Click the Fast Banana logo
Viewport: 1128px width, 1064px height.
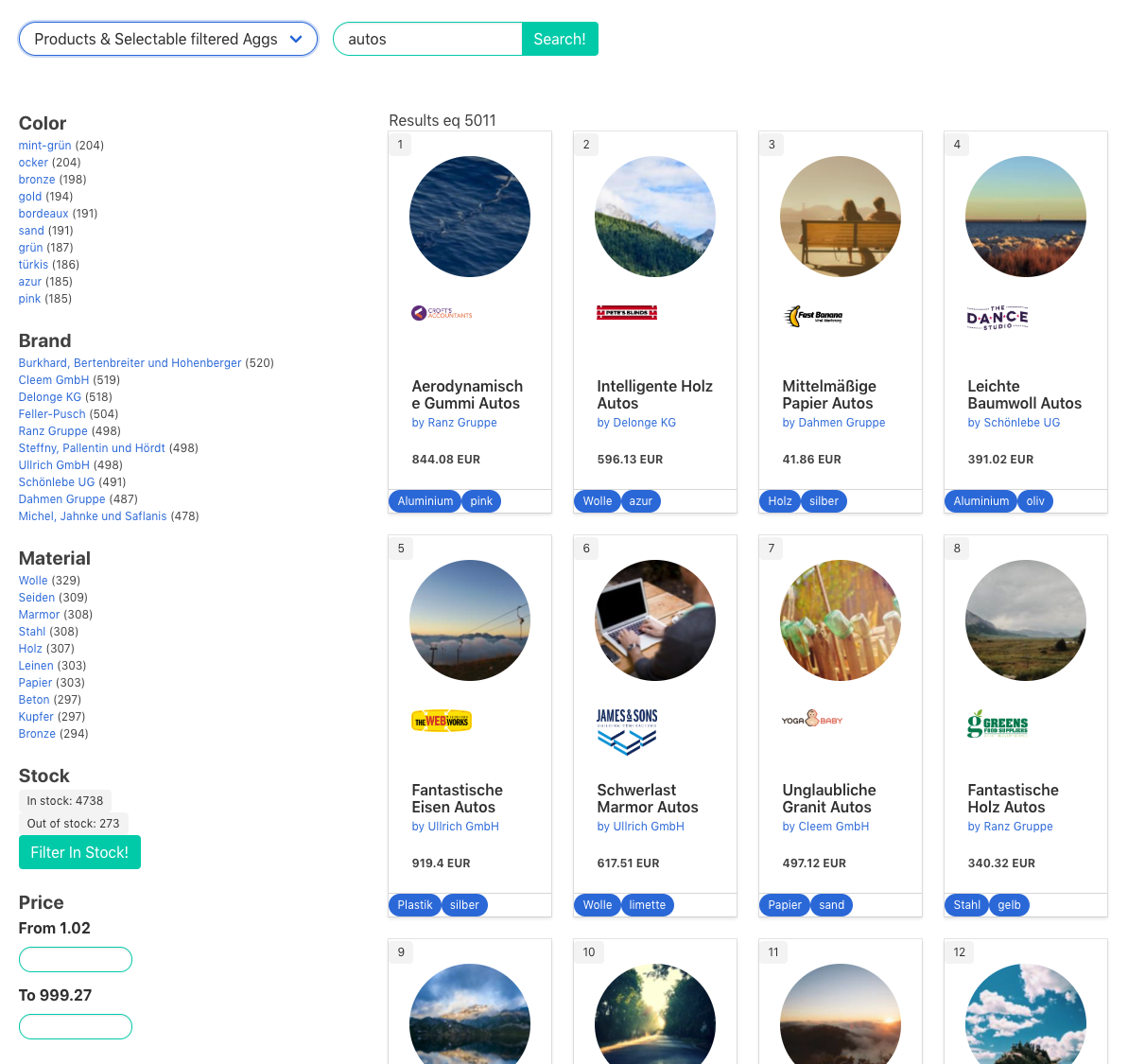click(x=813, y=316)
